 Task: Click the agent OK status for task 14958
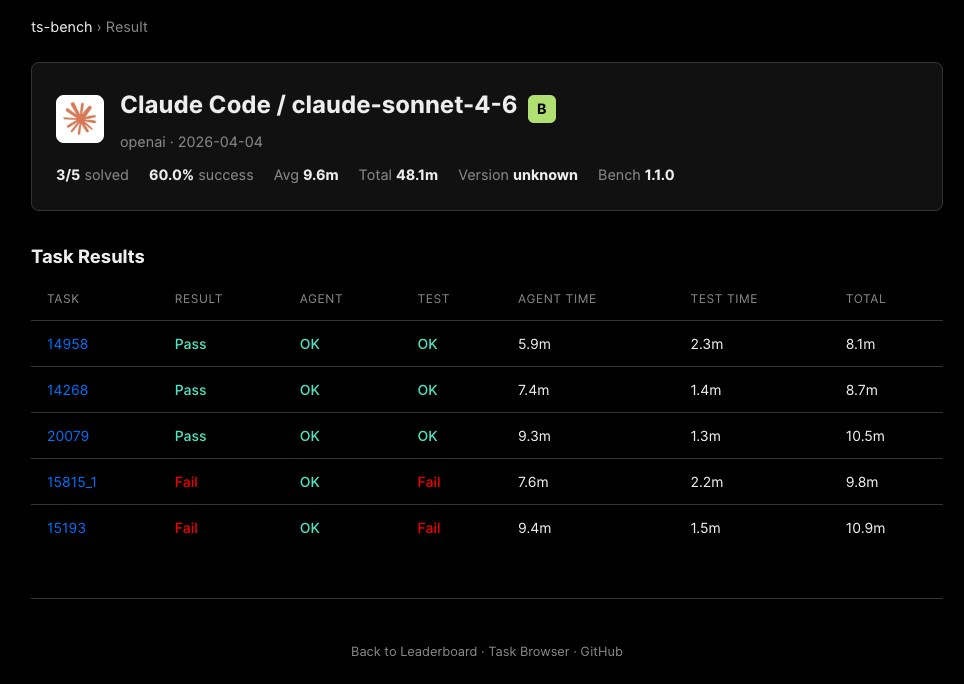point(310,344)
